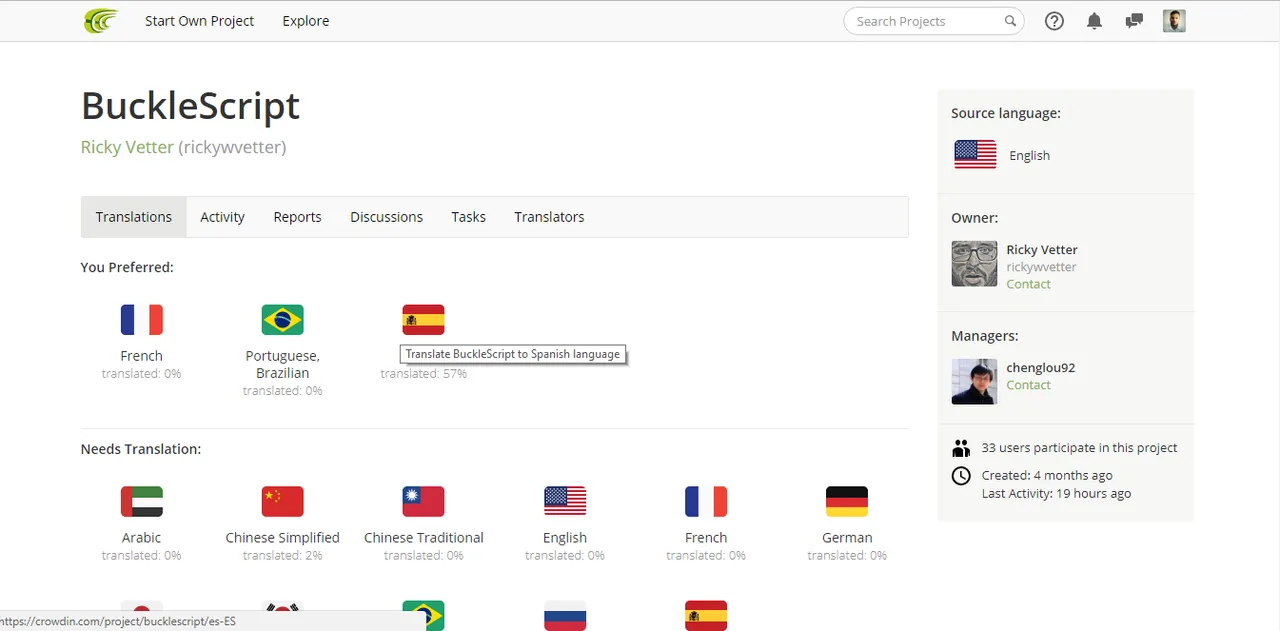Click the Chinese Traditional flag icon
The image size is (1280, 631).
tap(423, 501)
